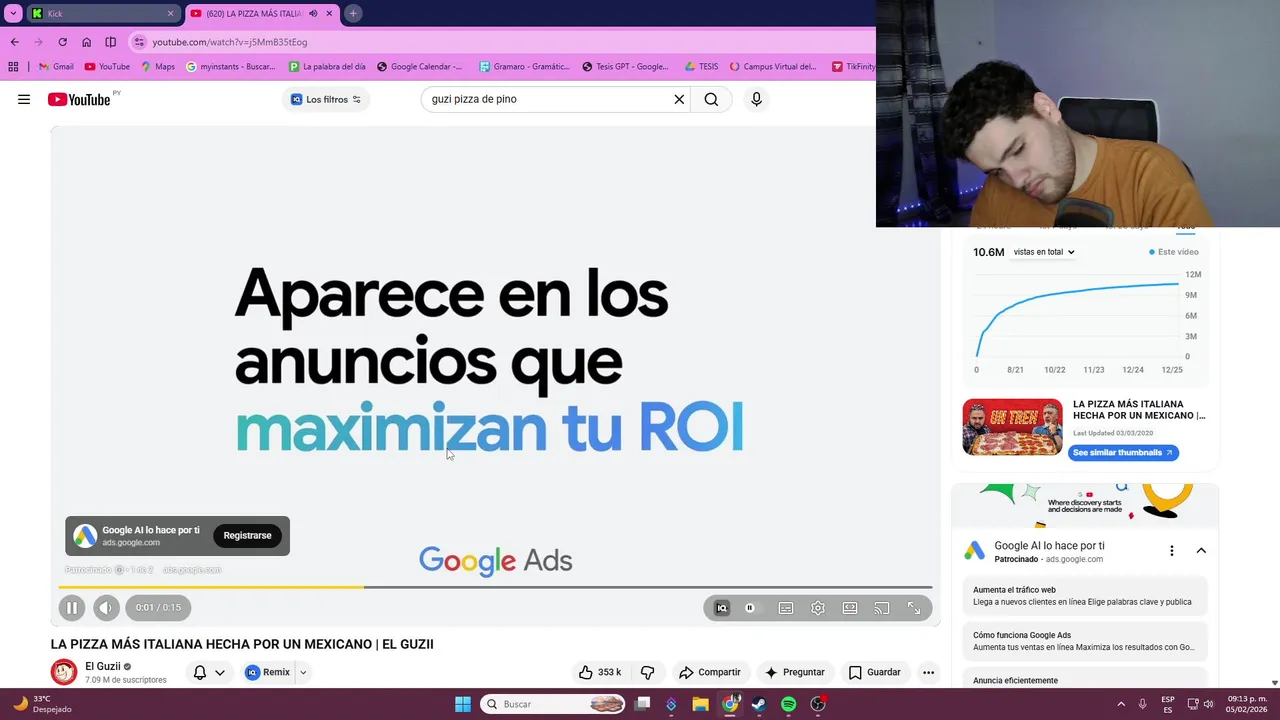Switch to the Kick browser tab

click(x=102, y=14)
